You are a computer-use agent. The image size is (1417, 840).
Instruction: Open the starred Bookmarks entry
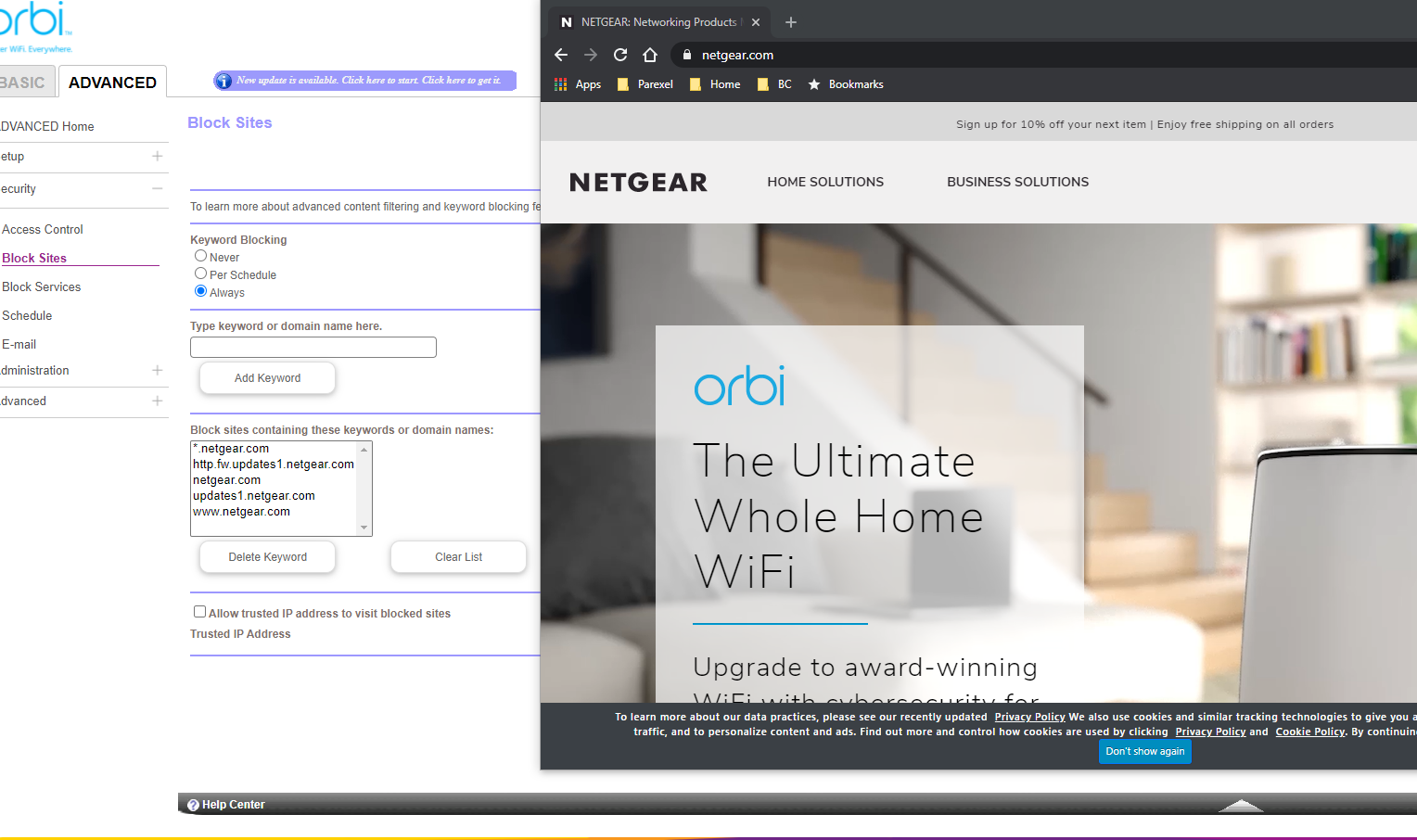846,84
